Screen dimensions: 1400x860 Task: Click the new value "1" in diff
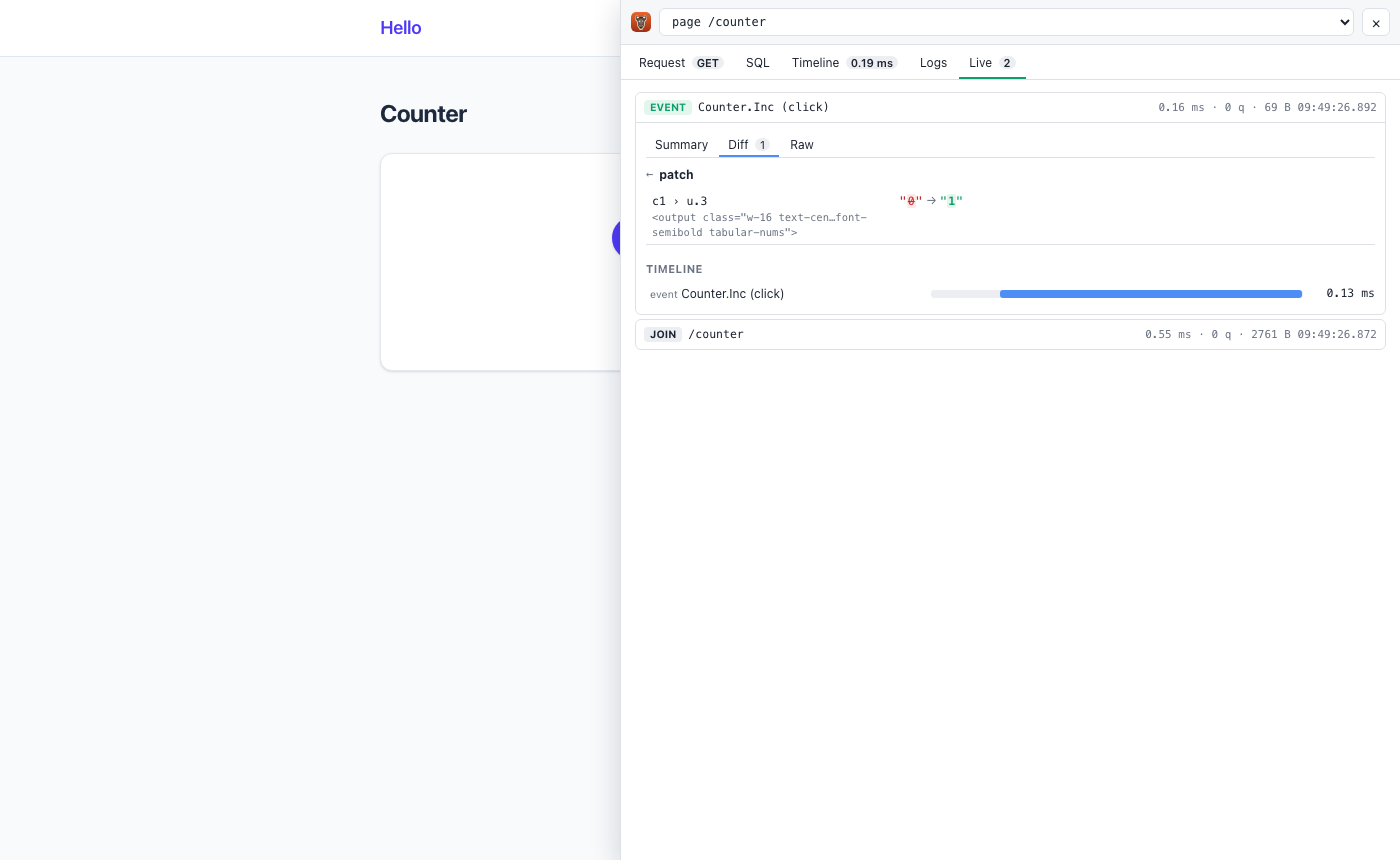click(951, 201)
